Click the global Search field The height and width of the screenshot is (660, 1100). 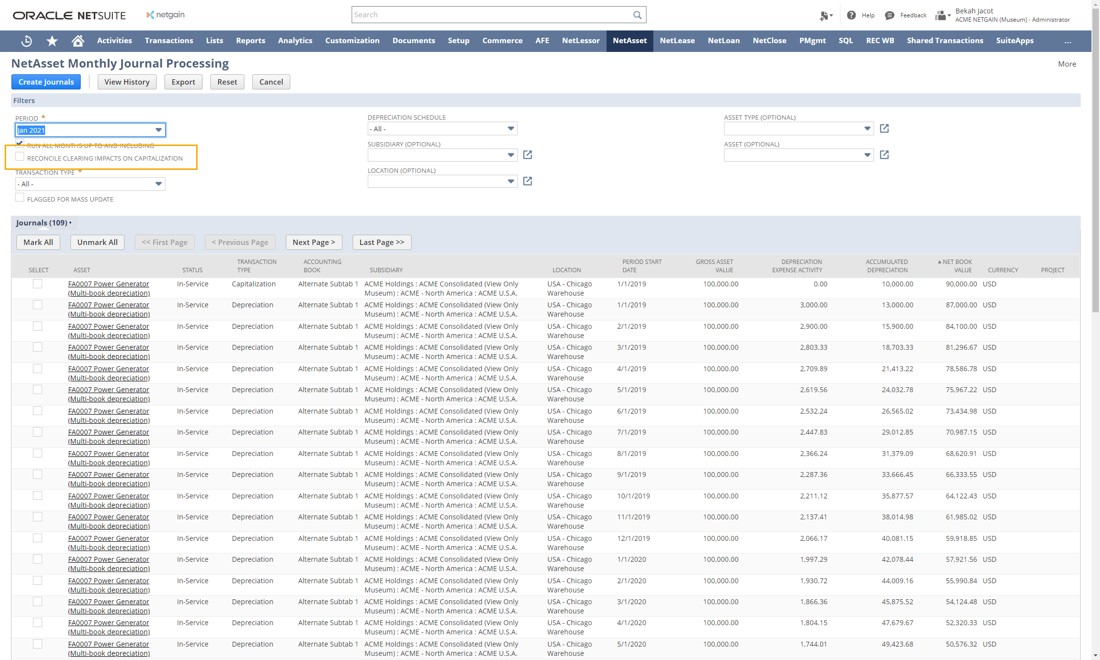(x=491, y=15)
